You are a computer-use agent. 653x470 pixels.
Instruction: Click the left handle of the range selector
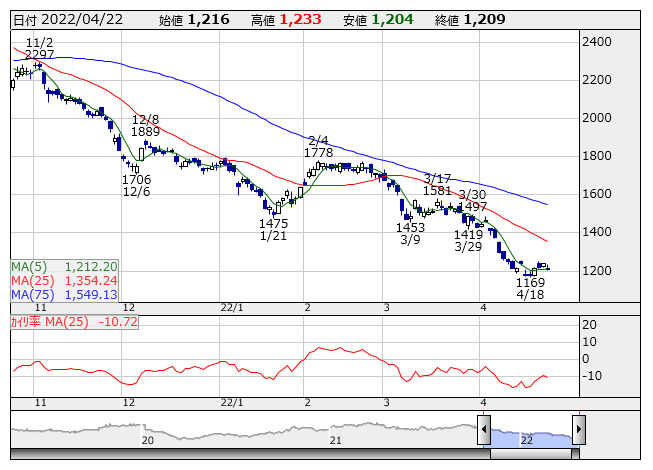pos(484,432)
